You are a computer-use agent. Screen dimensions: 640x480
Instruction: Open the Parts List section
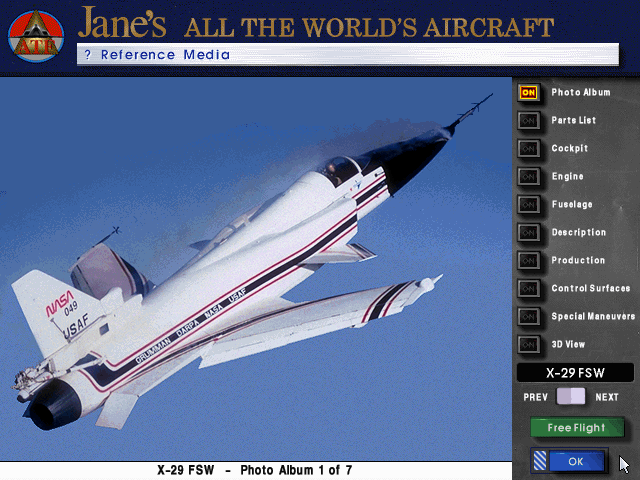573,120
